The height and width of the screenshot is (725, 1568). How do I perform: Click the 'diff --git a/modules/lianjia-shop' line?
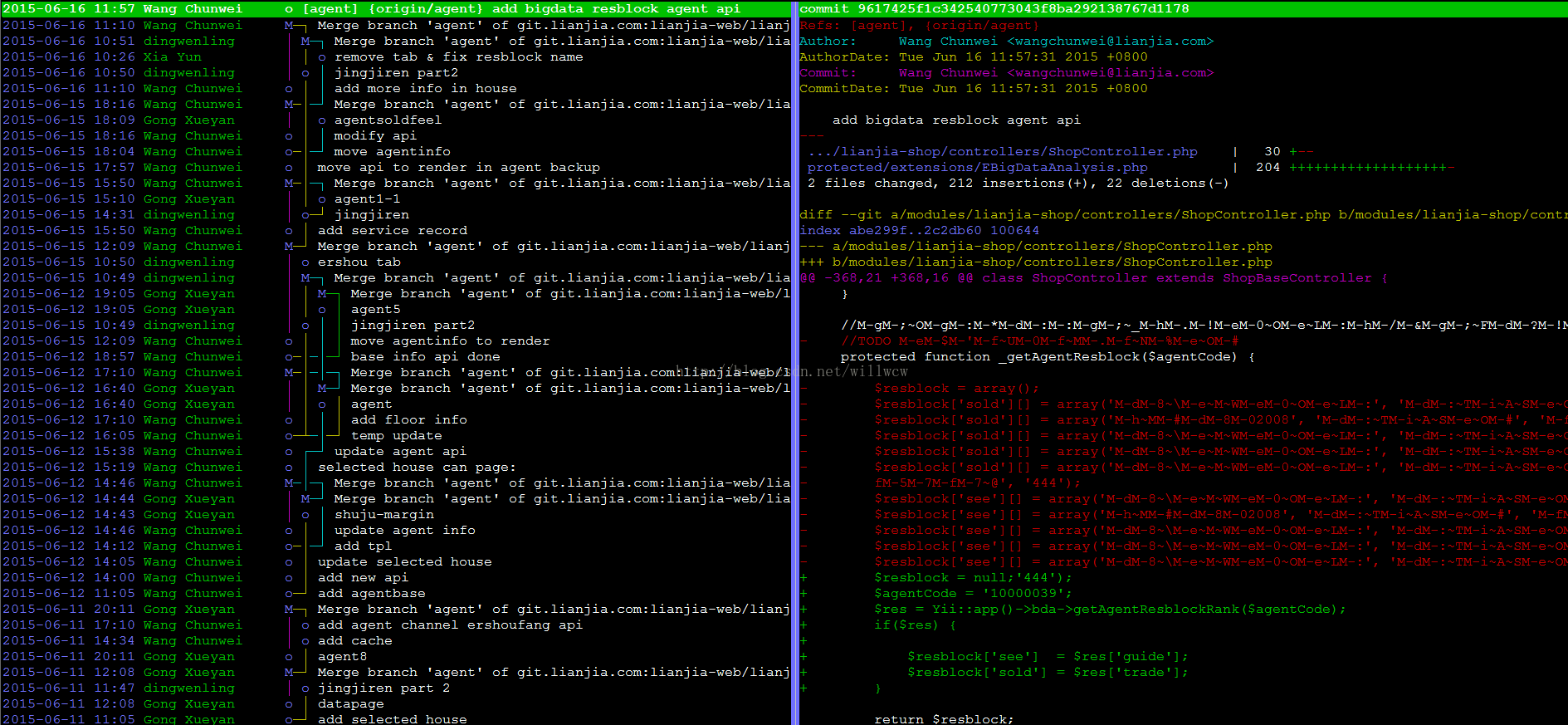pos(1184,215)
